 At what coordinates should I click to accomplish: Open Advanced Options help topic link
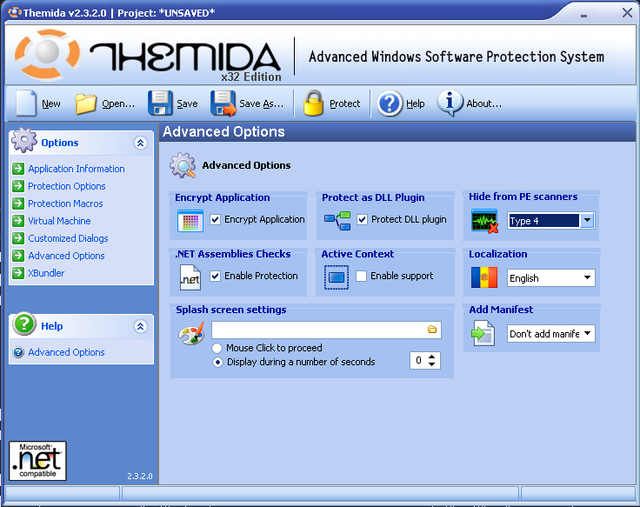tap(67, 352)
